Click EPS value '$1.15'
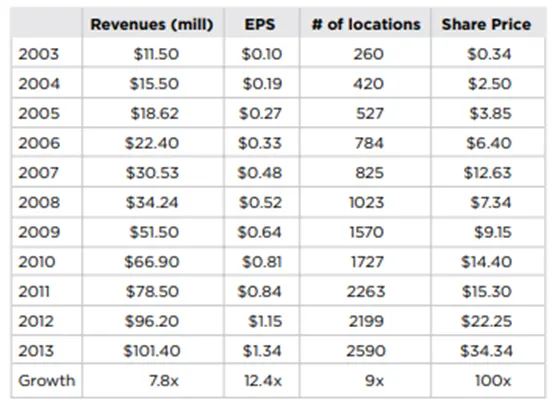552x400 pixels. click(265, 321)
